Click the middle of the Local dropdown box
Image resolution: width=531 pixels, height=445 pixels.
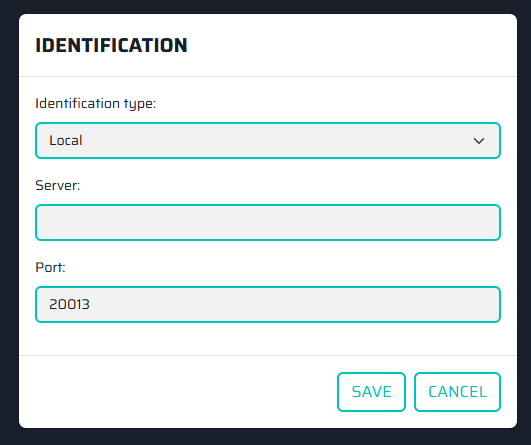point(268,141)
